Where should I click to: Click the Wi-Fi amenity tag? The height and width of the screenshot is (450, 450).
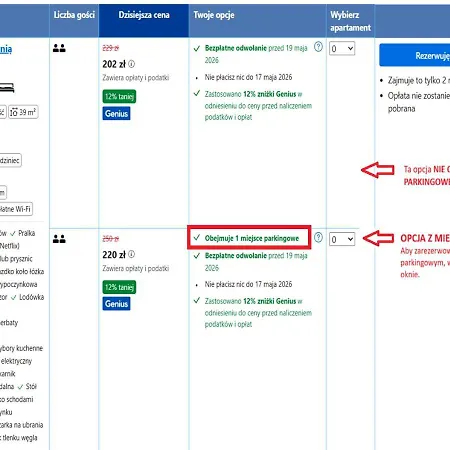pos(16,209)
